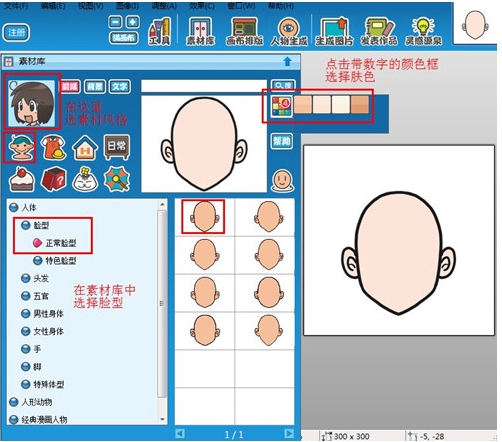Select 正常脸型 in the tree
Image resolution: width=502 pixels, height=442 pixels.
point(61,243)
